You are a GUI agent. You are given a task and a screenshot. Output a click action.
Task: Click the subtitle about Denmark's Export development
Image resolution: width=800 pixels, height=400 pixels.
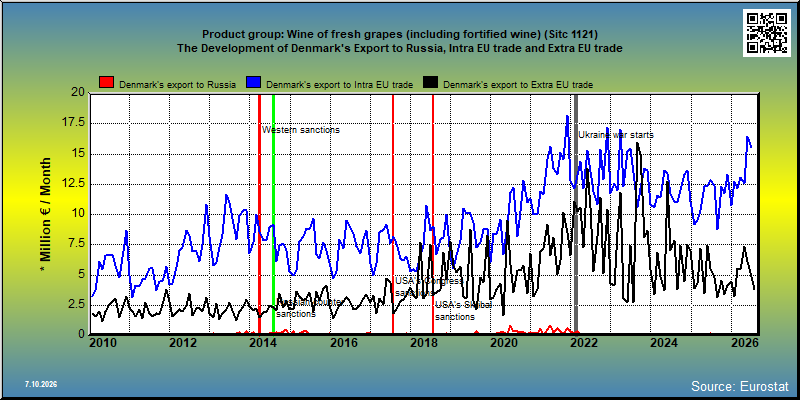click(x=400, y=48)
